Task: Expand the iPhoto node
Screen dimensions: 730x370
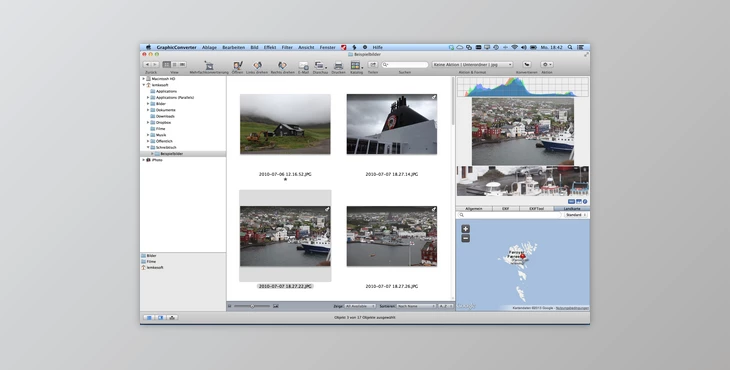Action: click(143, 160)
